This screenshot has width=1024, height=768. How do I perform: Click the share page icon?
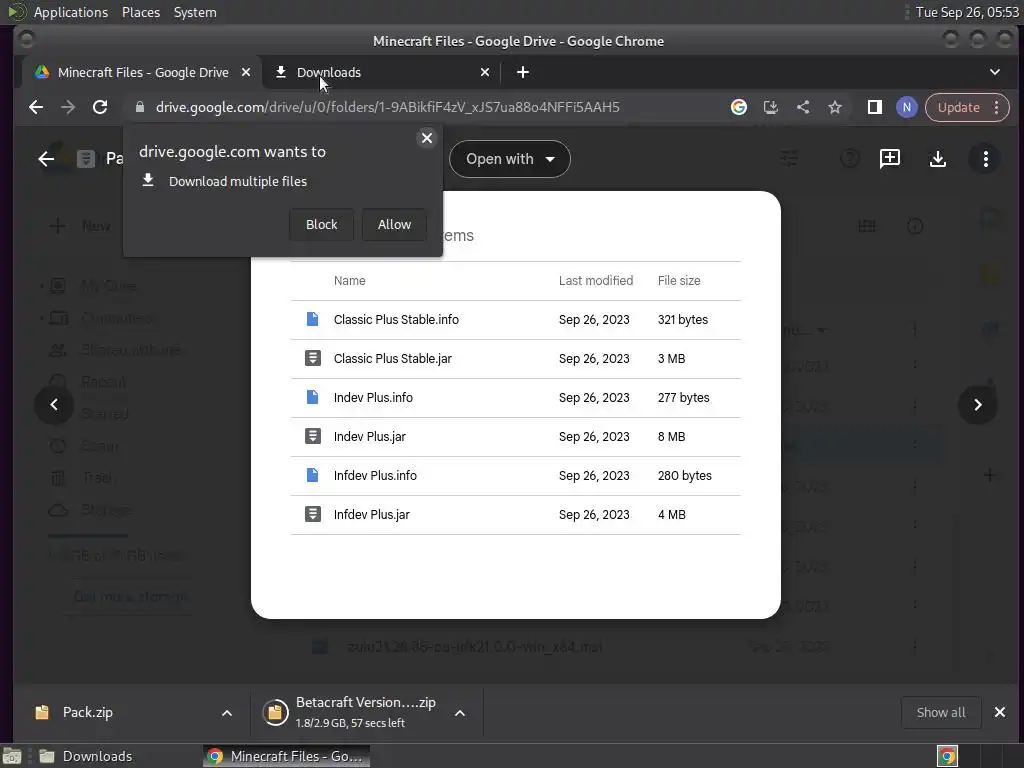(803, 107)
